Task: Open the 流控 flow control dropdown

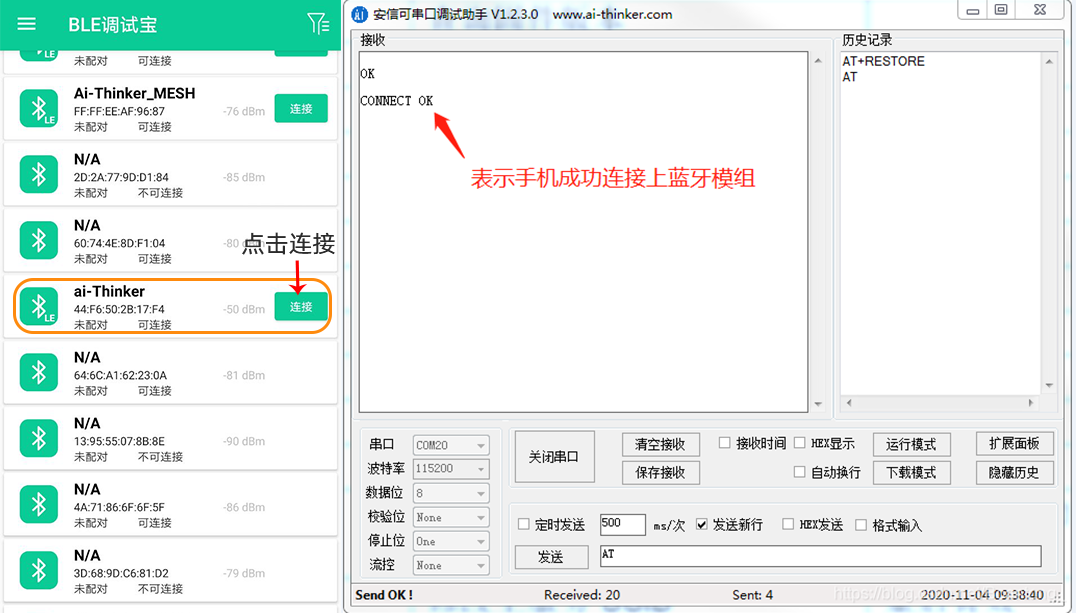Action: tap(451, 565)
